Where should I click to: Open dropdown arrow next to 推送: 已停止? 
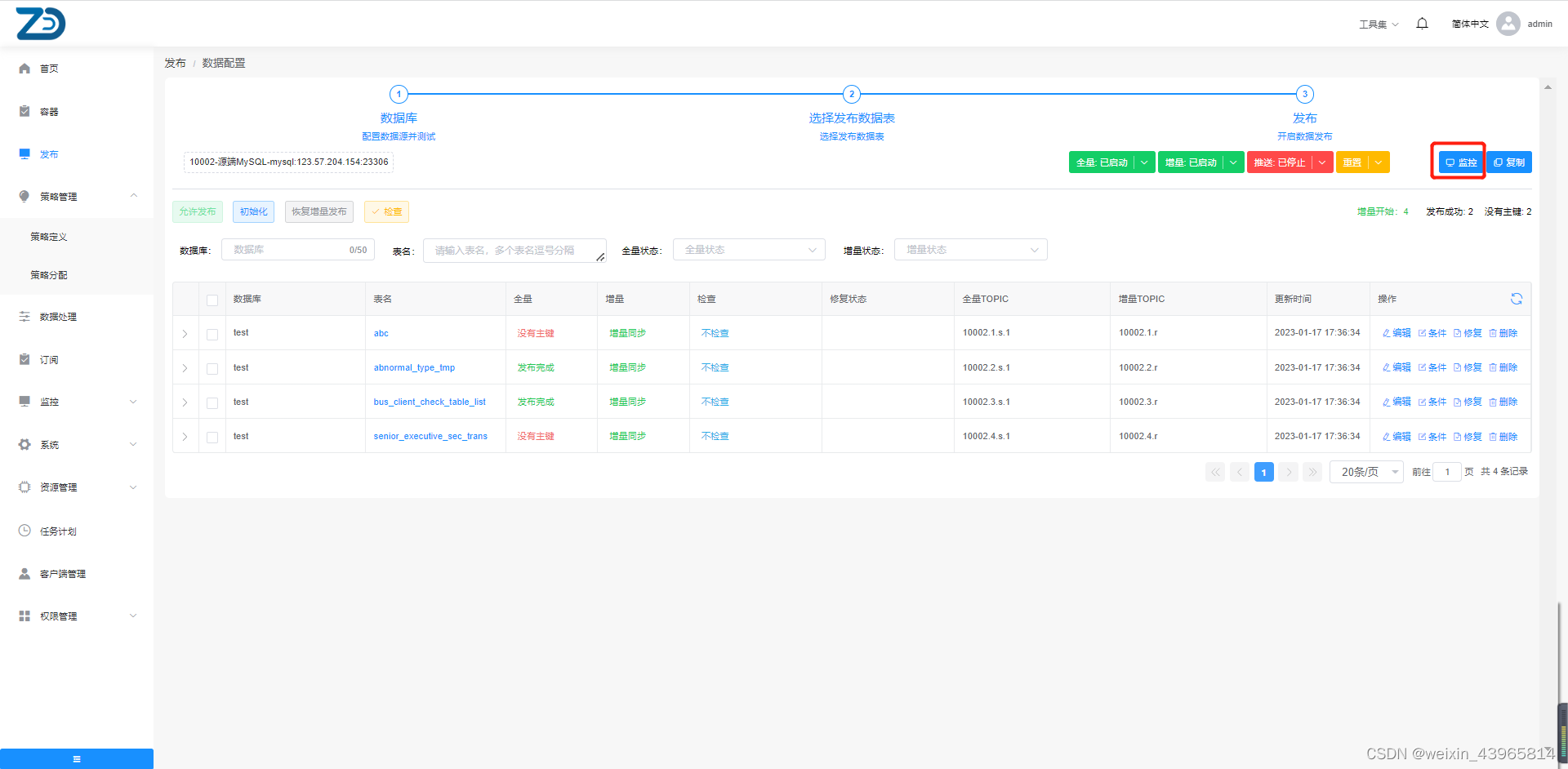pos(1322,162)
